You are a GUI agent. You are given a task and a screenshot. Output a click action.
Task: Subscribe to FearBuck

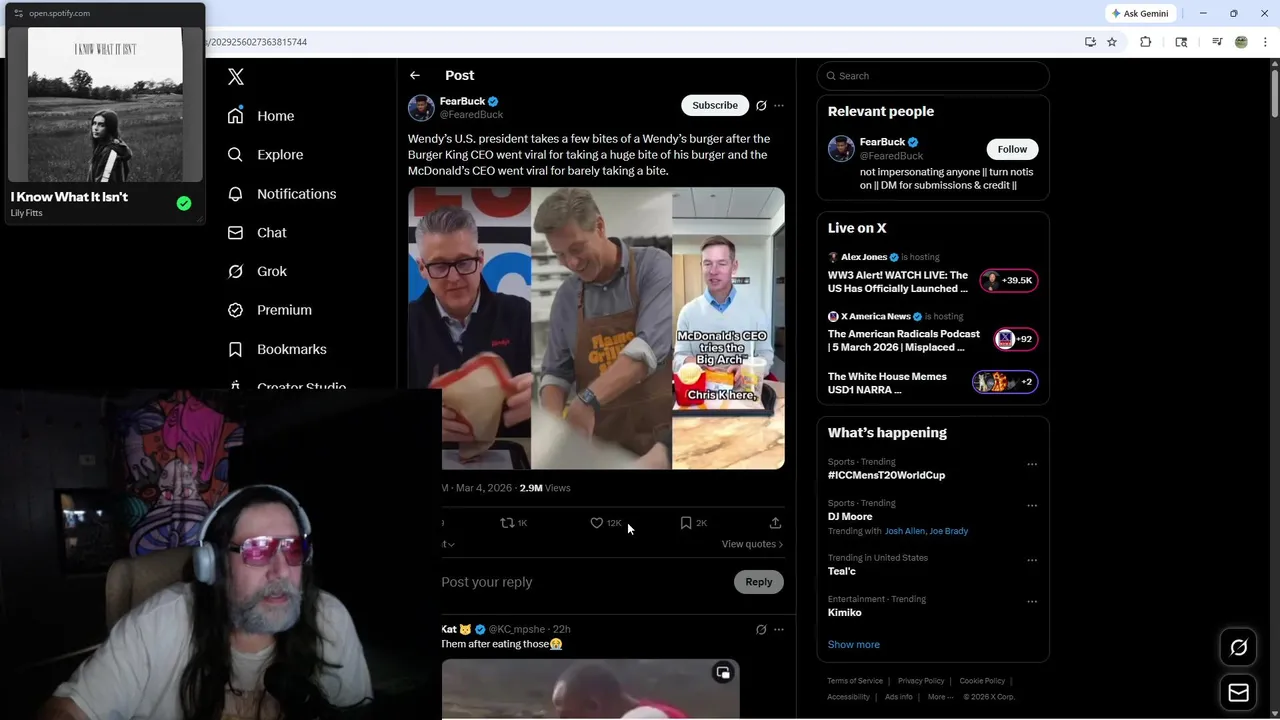coord(715,105)
